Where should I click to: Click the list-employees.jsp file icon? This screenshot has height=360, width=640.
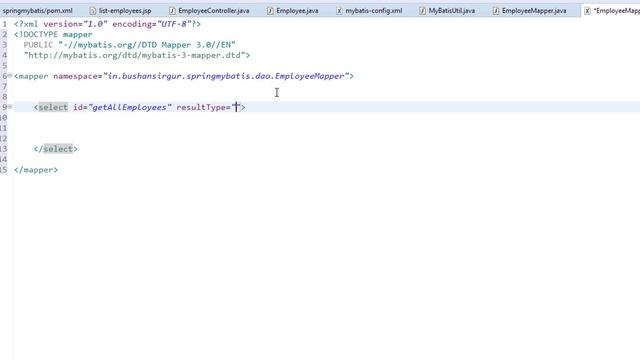pos(93,11)
